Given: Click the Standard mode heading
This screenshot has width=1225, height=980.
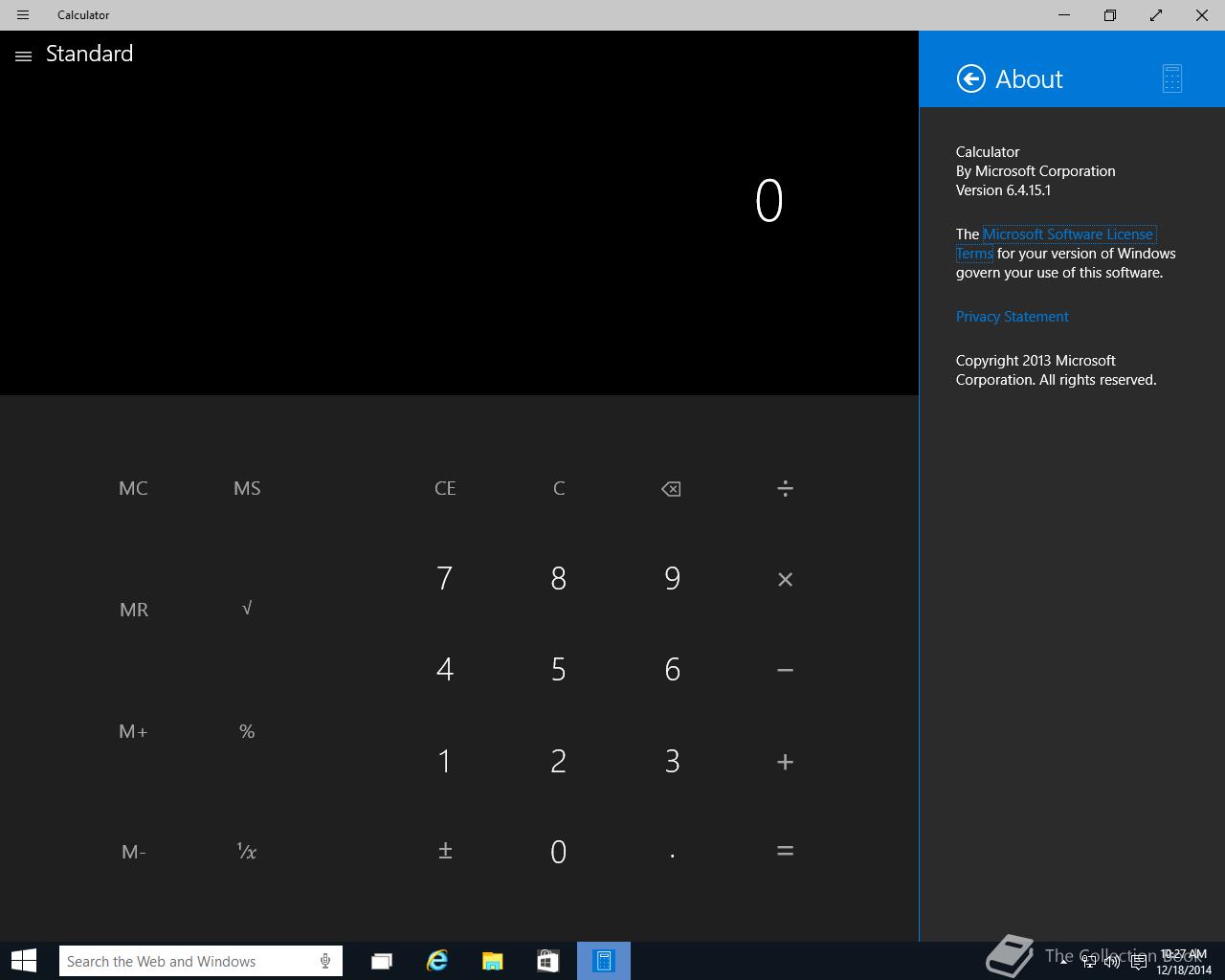Looking at the screenshot, I should 89,54.
